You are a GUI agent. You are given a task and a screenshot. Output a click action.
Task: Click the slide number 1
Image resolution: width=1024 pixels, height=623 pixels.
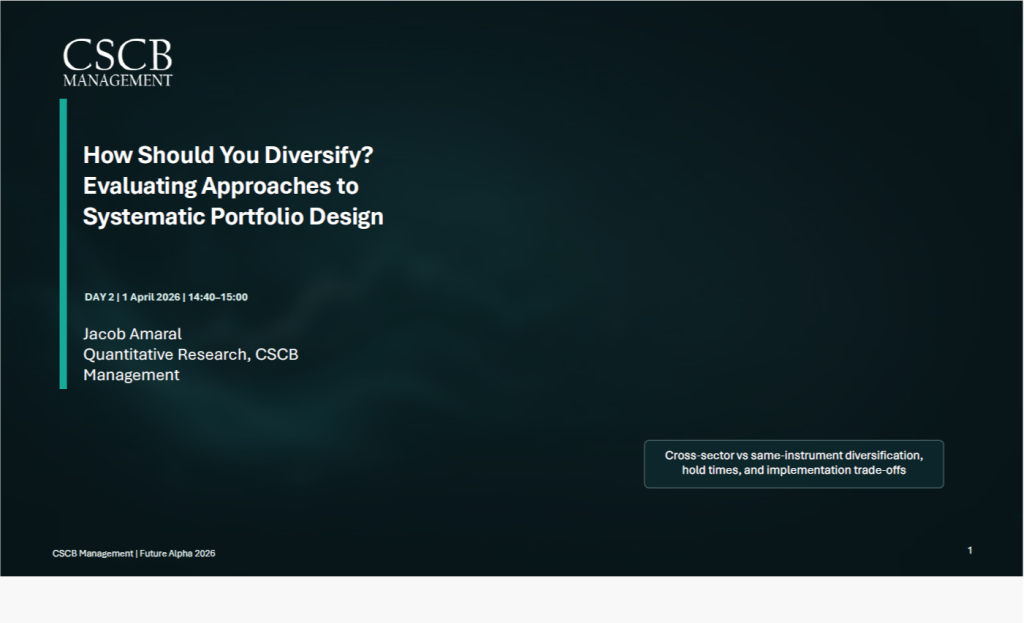pyautogui.click(x=969, y=550)
